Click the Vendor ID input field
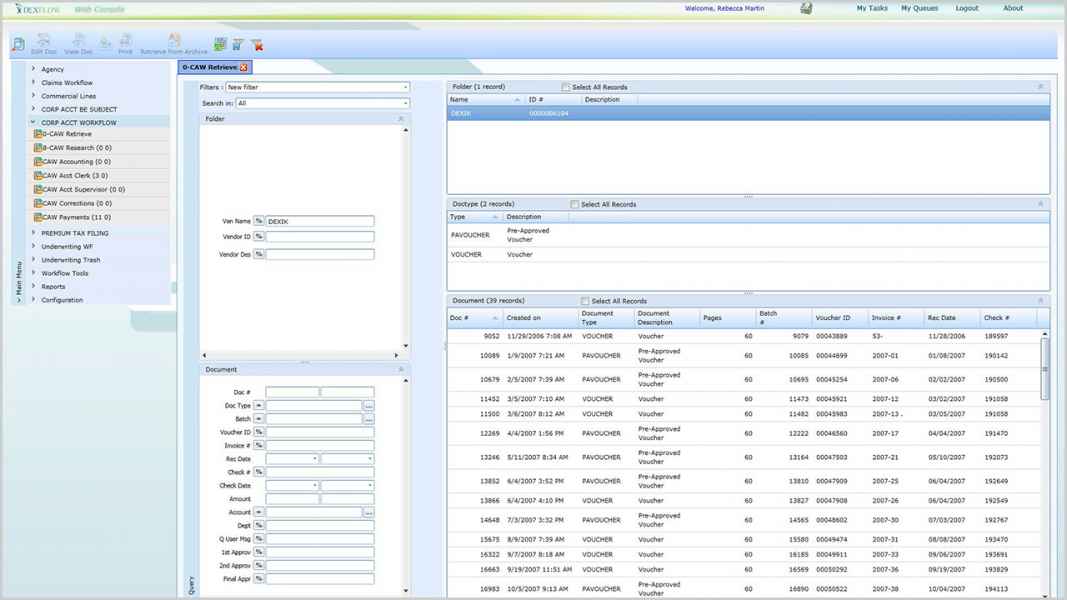The image size is (1067, 600). [319, 237]
